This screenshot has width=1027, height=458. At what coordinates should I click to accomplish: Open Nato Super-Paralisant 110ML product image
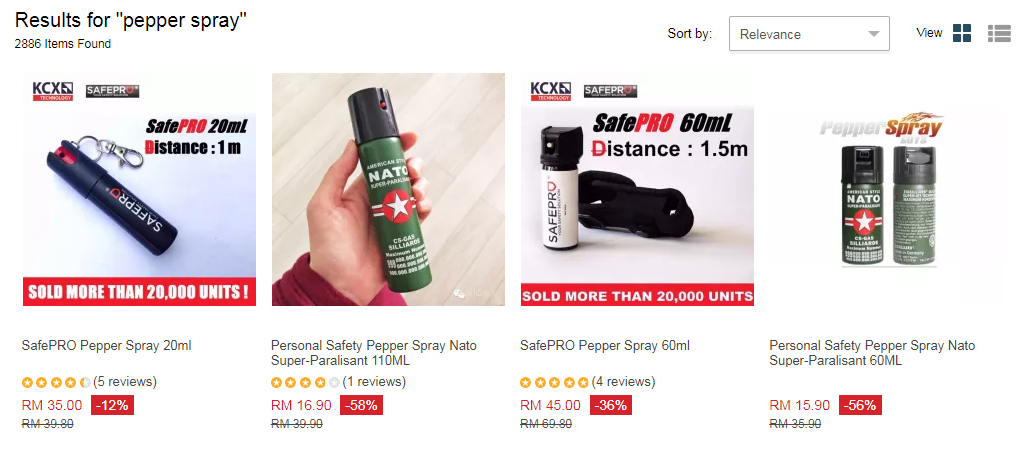tap(388, 189)
